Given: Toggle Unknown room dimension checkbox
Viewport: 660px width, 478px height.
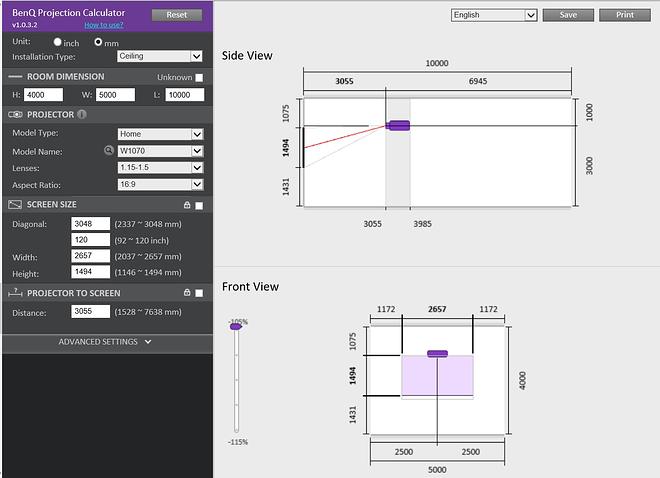Looking at the screenshot, I should pyautogui.click(x=199, y=77).
